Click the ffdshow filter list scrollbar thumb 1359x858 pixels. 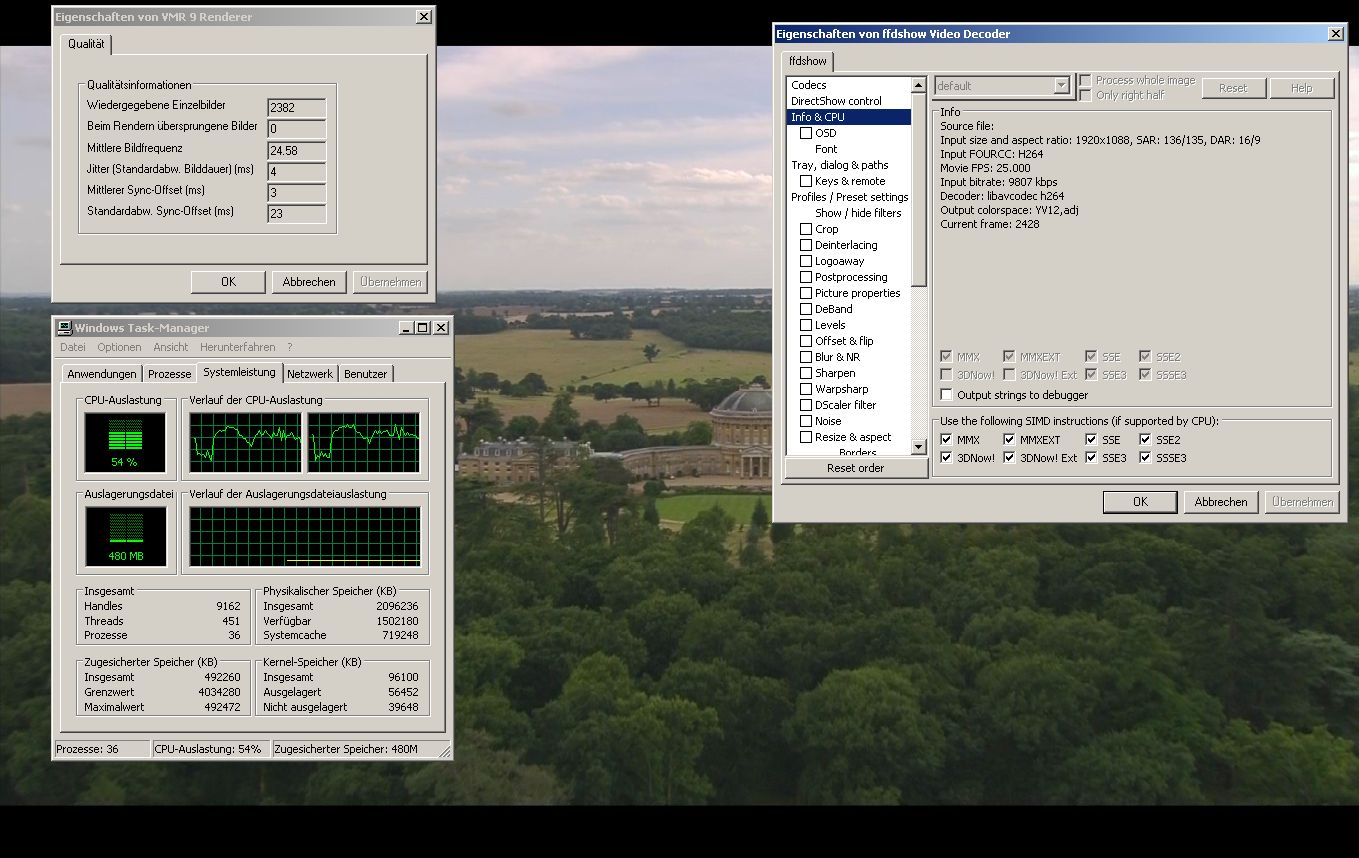click(x=919, y=190)
